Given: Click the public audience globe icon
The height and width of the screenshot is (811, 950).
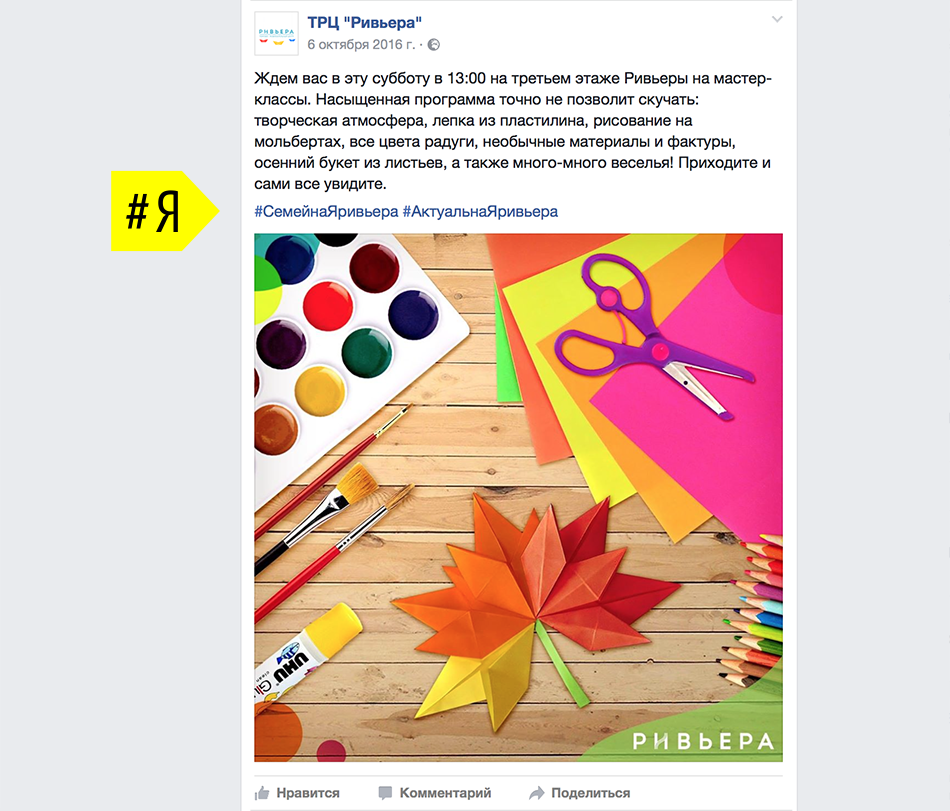Looking at the screenshot, I should click(x=434, y=45).
